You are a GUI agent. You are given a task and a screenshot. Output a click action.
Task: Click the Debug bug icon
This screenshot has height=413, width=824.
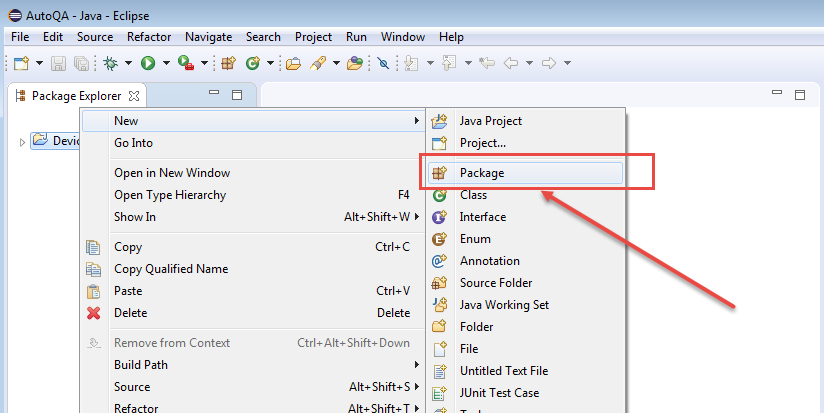coord(110,63)
